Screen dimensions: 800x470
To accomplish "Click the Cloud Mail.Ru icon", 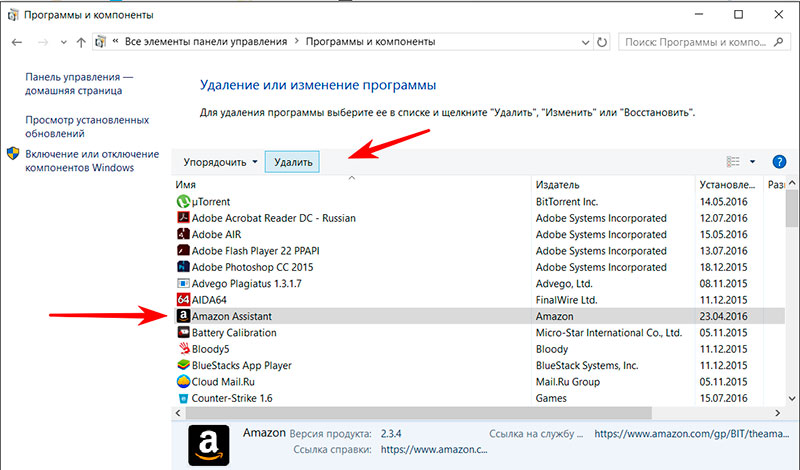I will 183,381.
